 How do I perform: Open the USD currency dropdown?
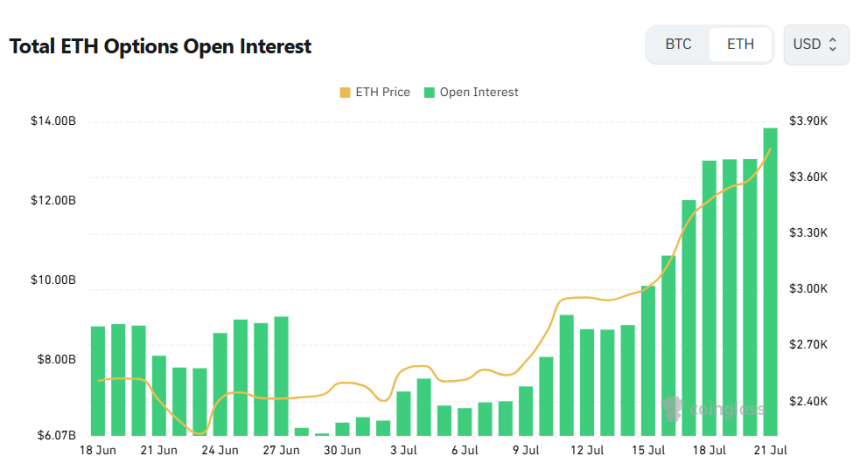816,44
